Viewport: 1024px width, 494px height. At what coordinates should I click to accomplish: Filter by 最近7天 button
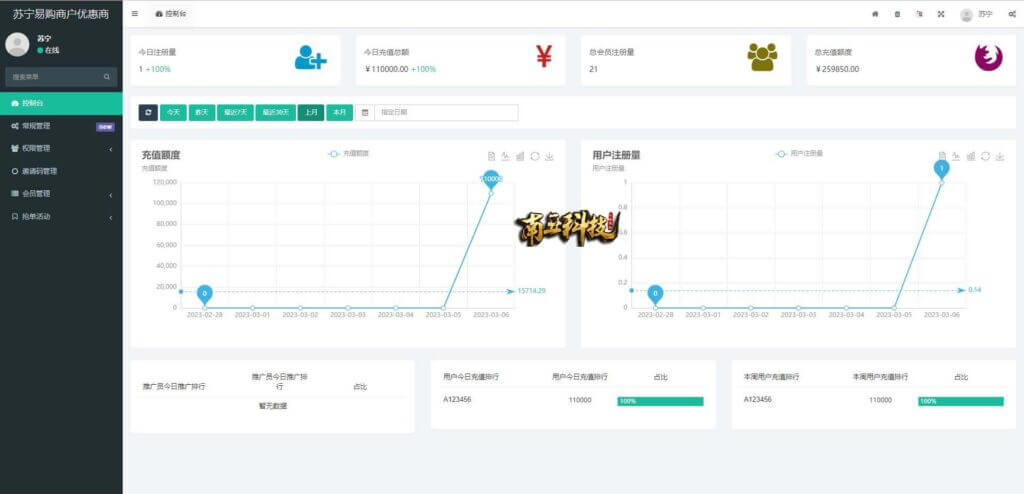coord(235,112)
